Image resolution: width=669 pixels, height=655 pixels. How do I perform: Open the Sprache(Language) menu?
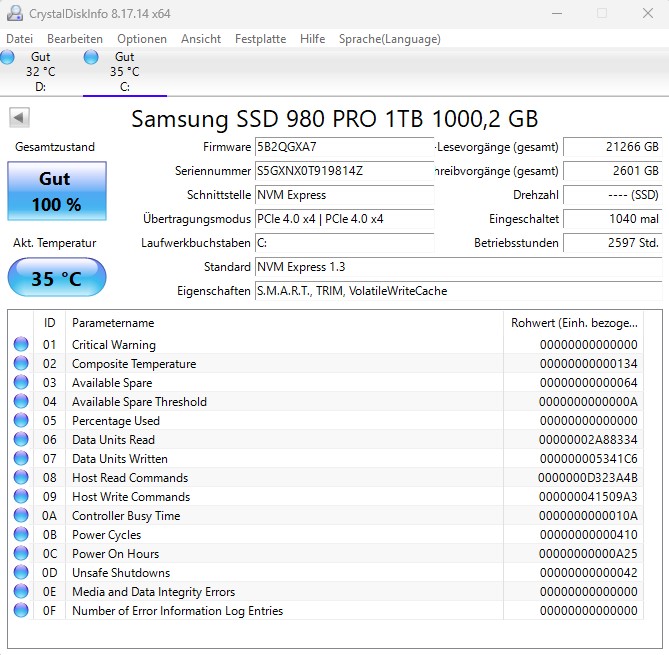(x=390, y=39)
